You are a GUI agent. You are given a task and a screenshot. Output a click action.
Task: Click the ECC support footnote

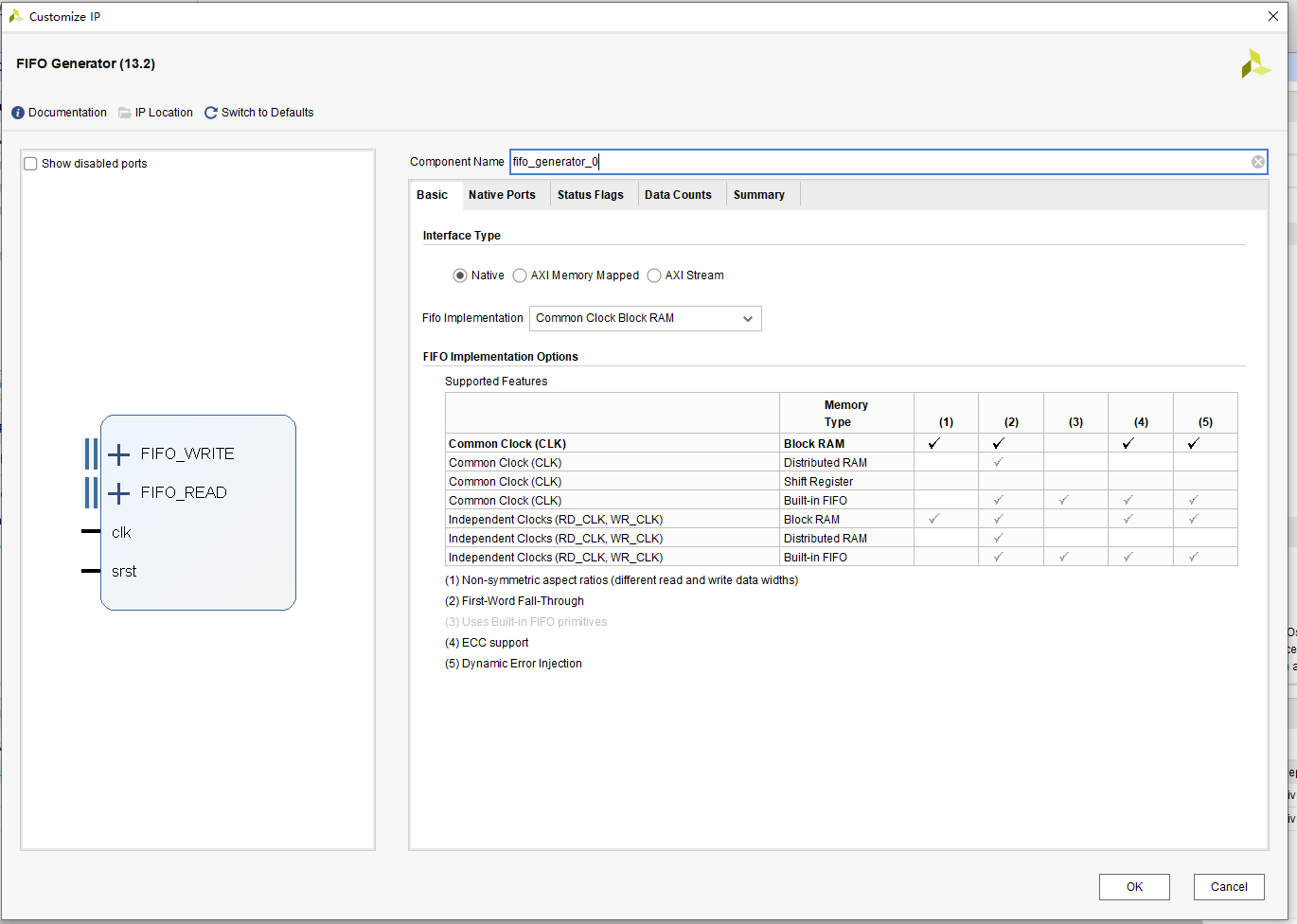coord(487,643)
